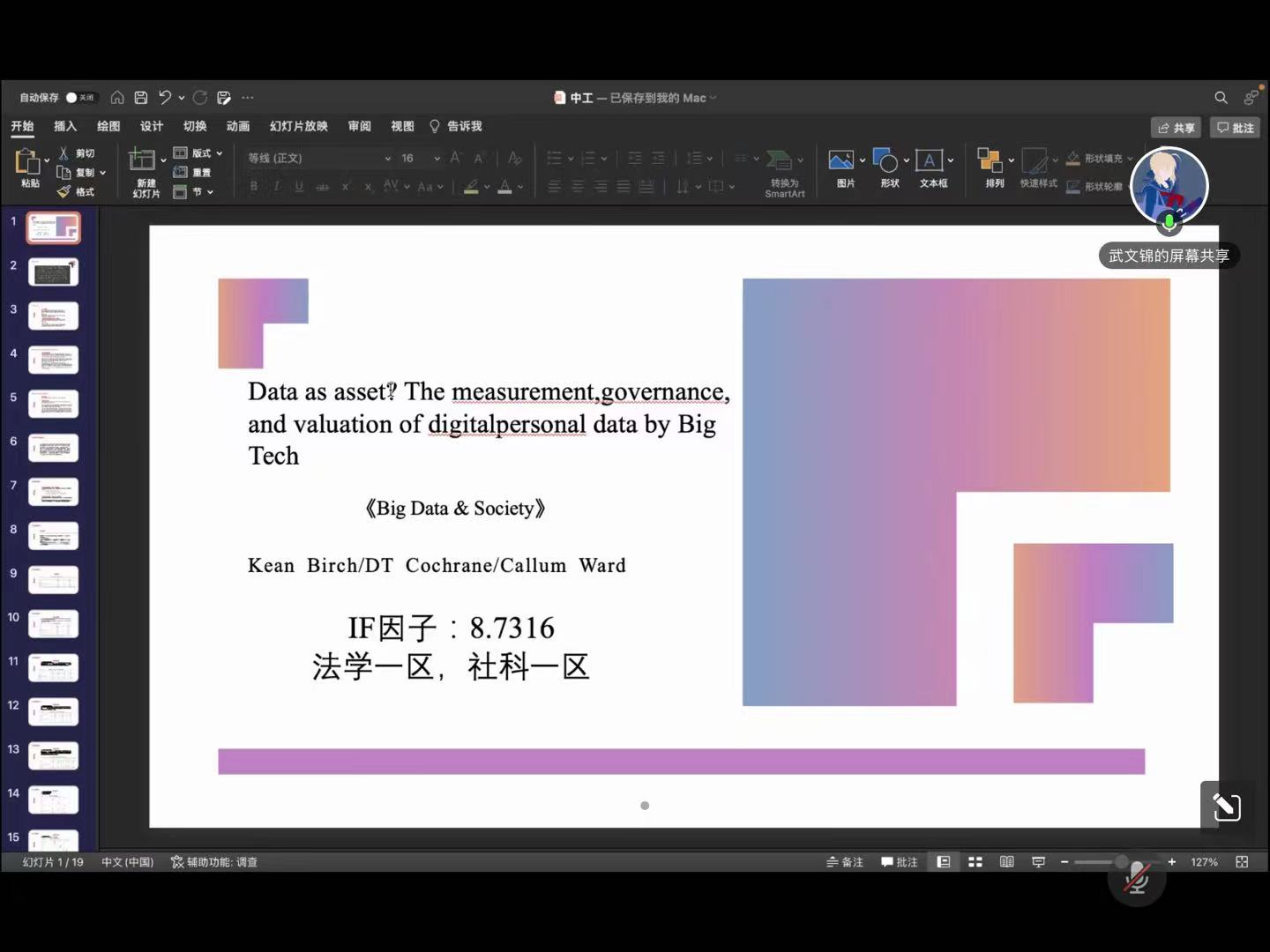Click the Home icon in title bar

(117, 98)
